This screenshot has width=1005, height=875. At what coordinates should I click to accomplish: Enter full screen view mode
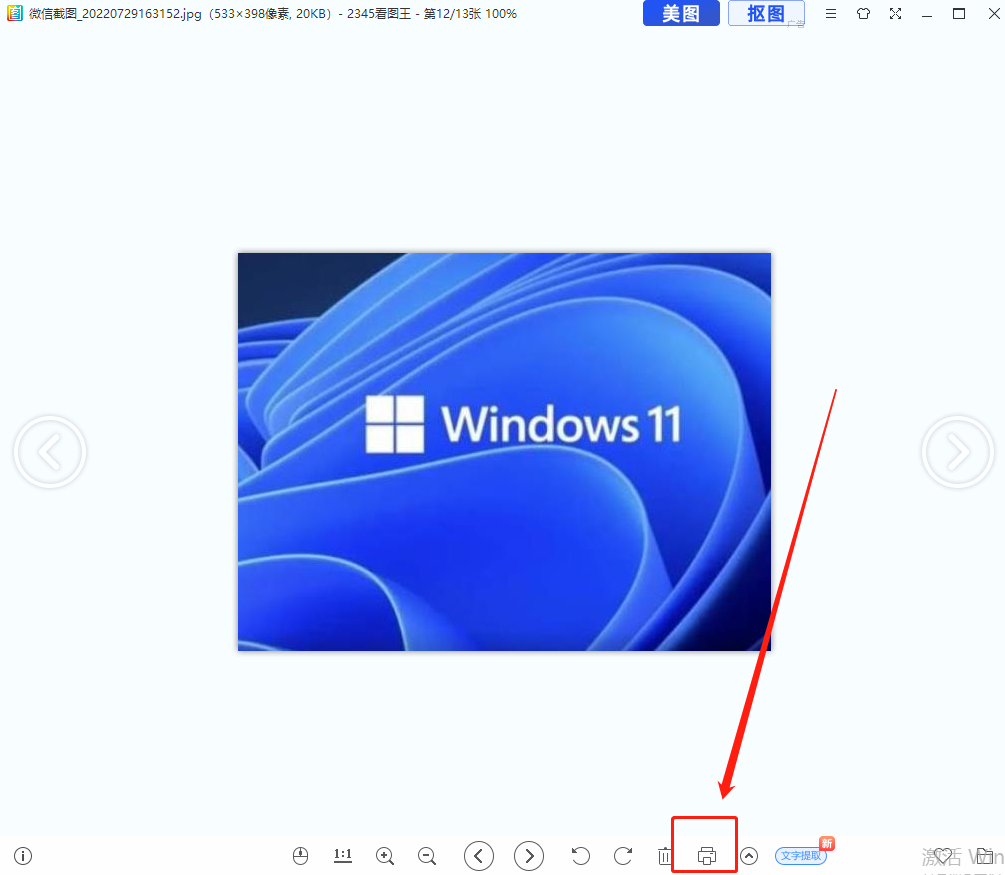point(895,14)
